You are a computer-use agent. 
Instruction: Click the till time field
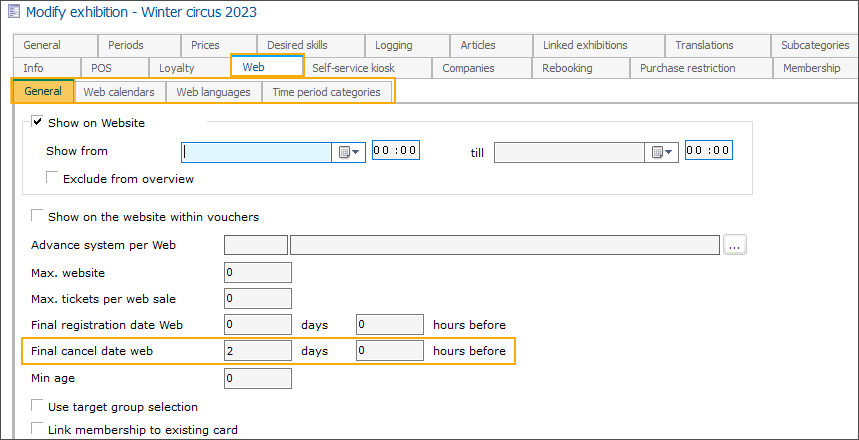click(x=709, y=150)
